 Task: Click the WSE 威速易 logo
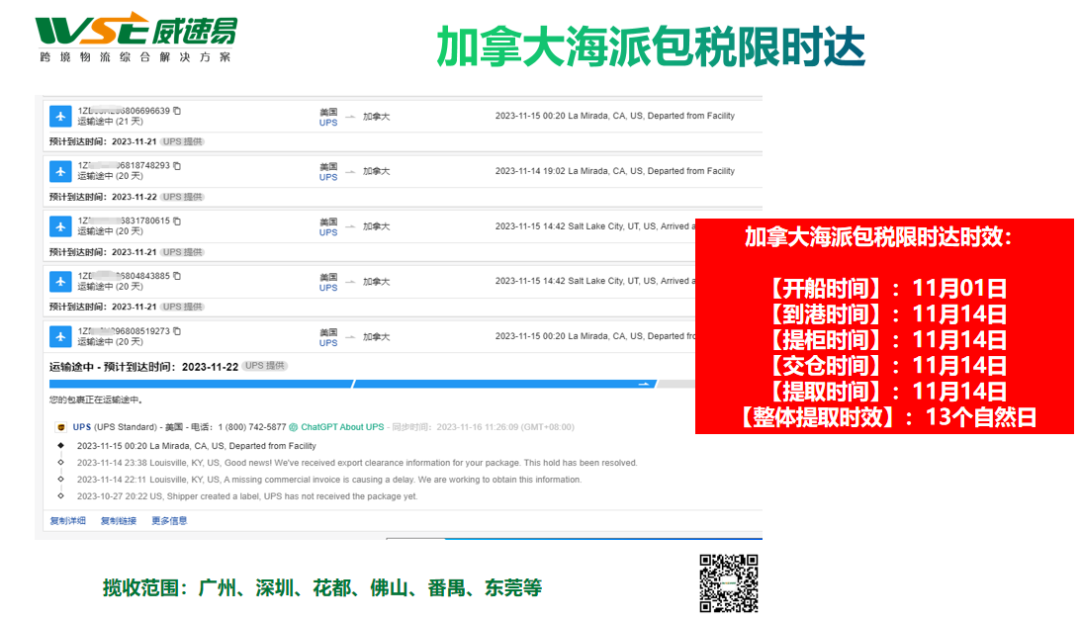coord(134,38)
